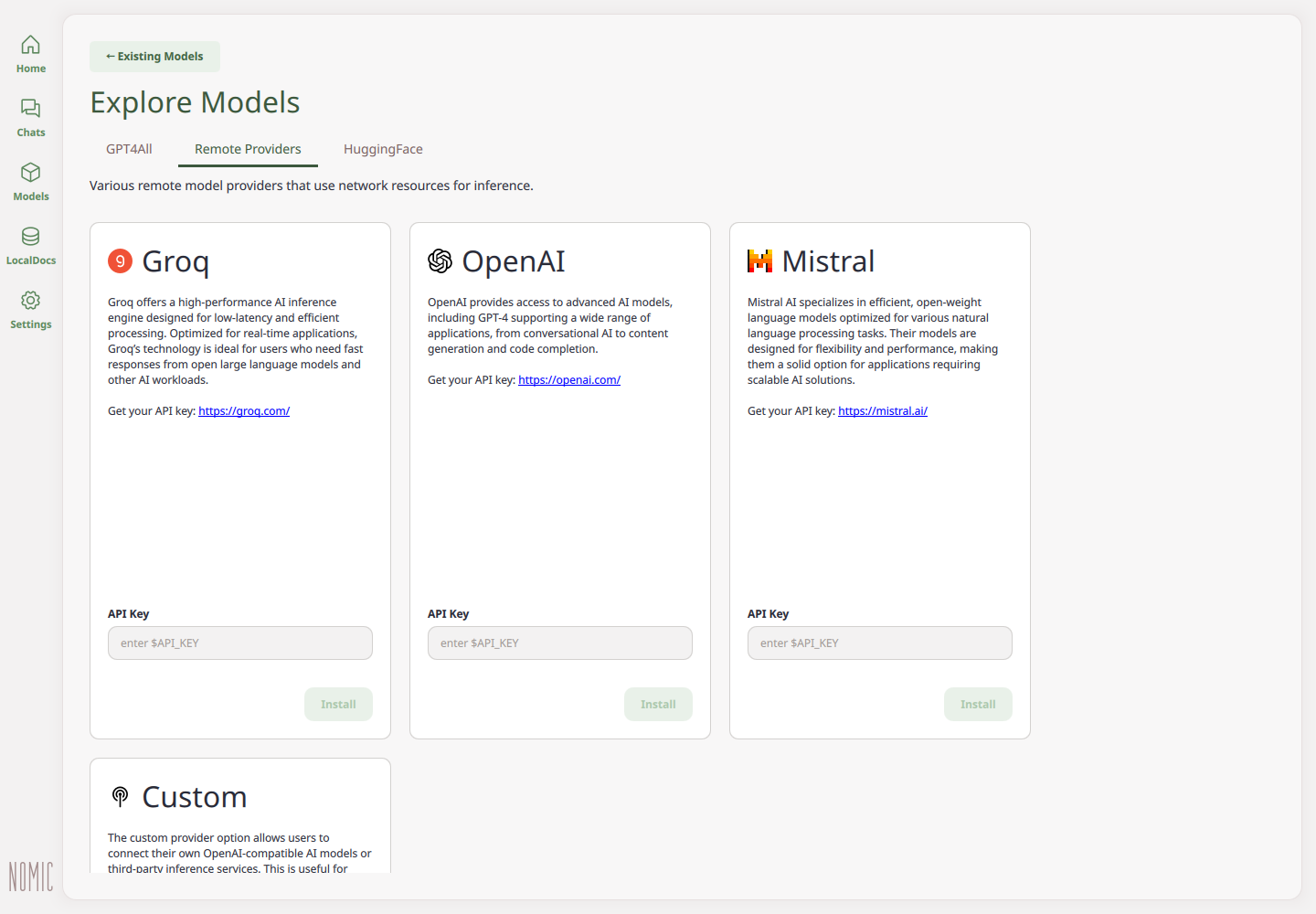The height and width of the screenshot is (914, 1316).
Task: Click the Groq card title
Action: [x=175, y=261]
